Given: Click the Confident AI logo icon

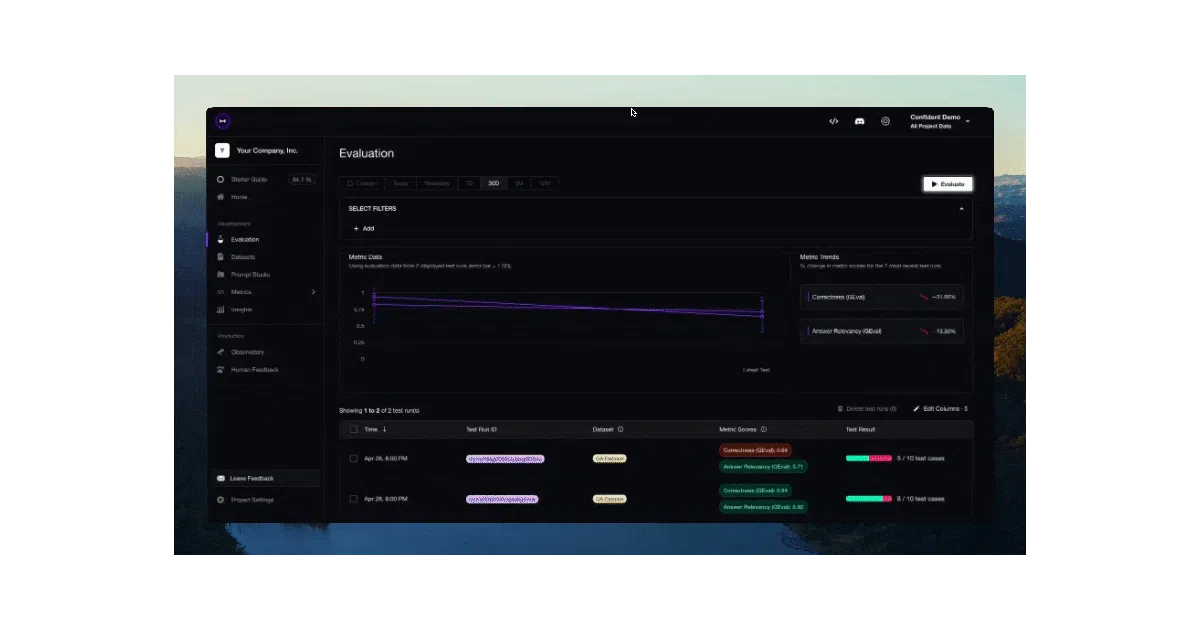Looking at the screenshot, I should (x=223, y=121).
